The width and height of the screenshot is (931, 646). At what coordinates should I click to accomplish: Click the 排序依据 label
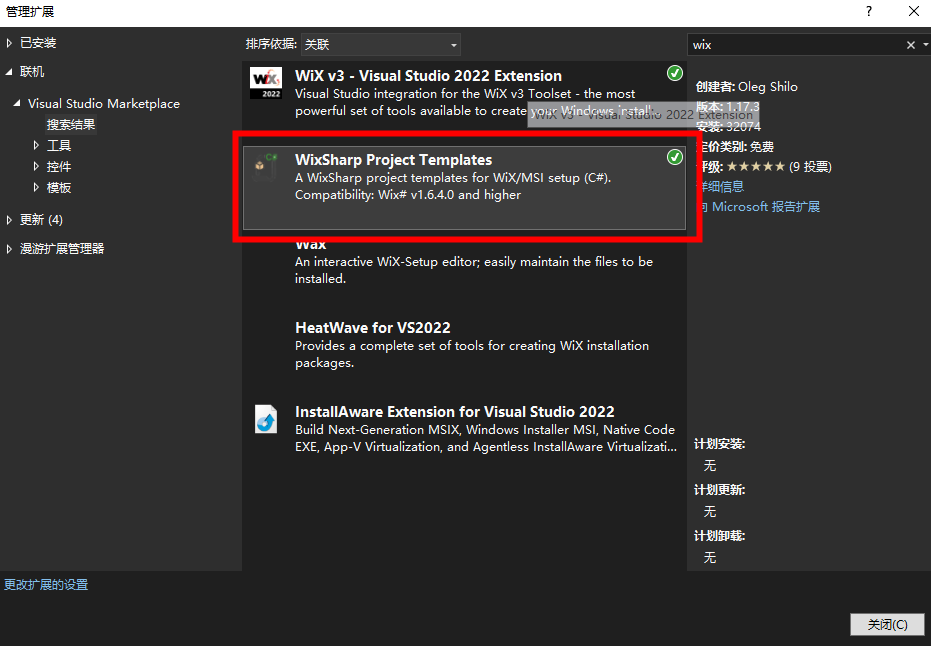tap(271, 44)
